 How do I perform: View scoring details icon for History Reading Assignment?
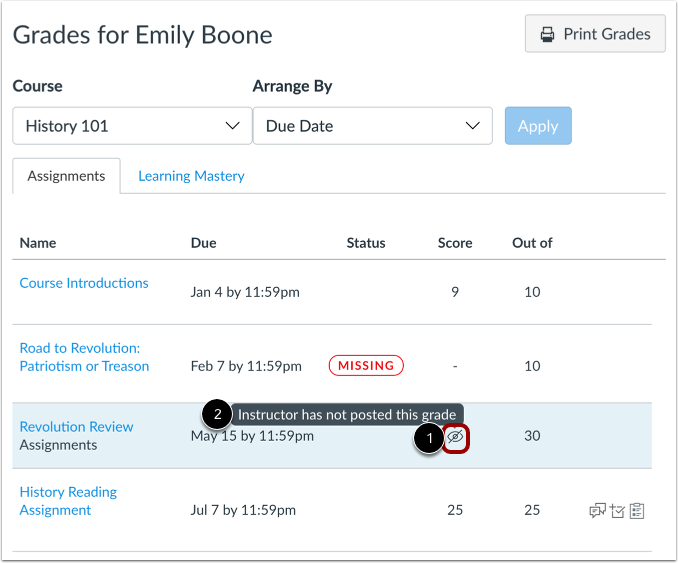pos(617,511)
